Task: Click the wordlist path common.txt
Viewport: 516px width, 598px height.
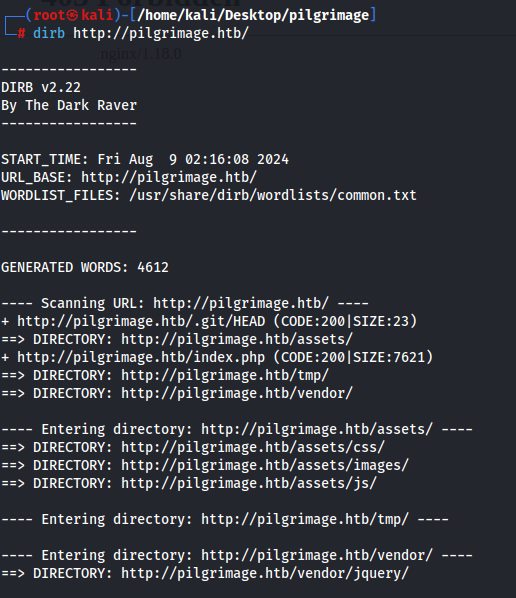Action: pos(273,195)
